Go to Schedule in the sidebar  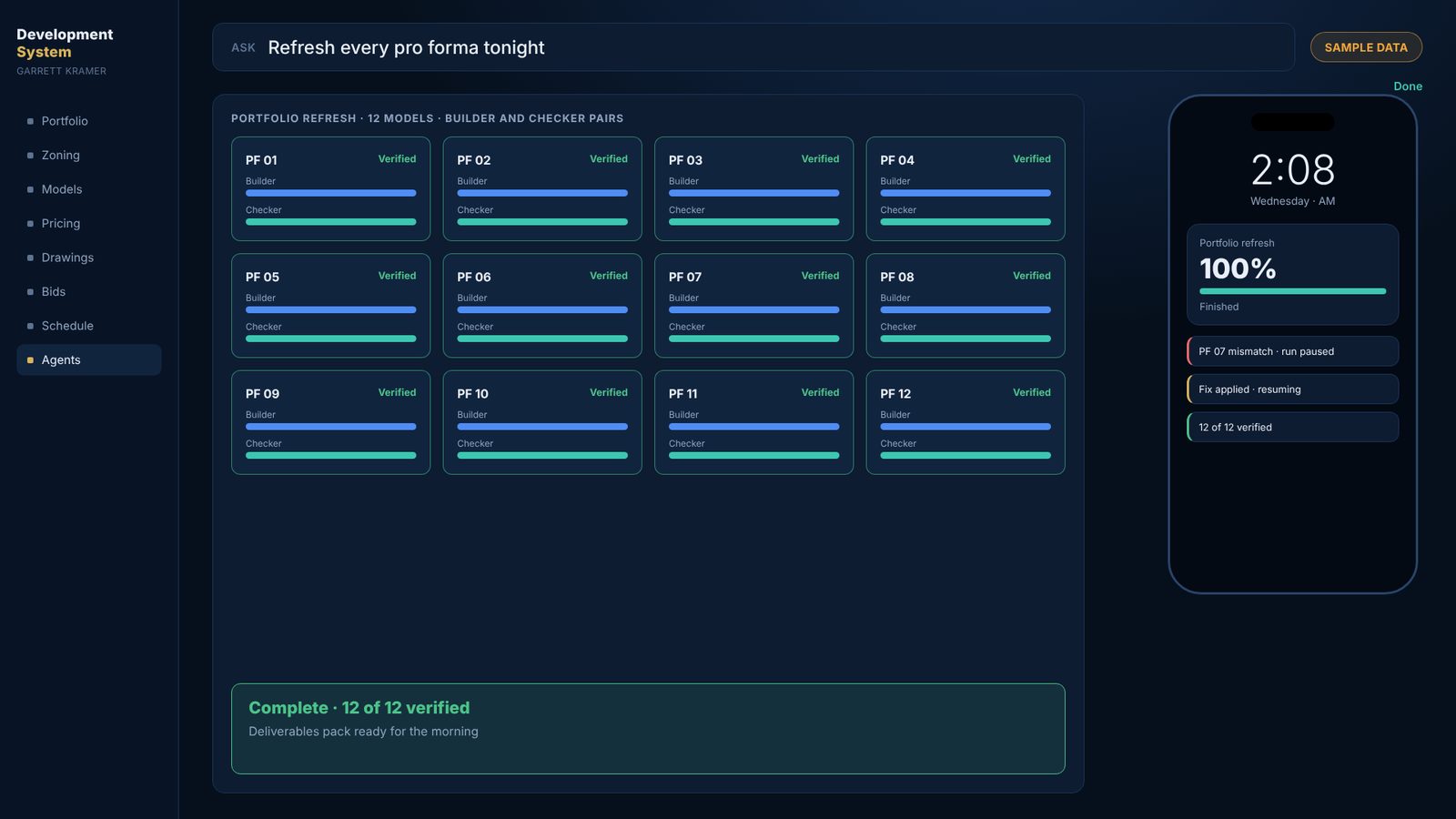pos(88,326)
